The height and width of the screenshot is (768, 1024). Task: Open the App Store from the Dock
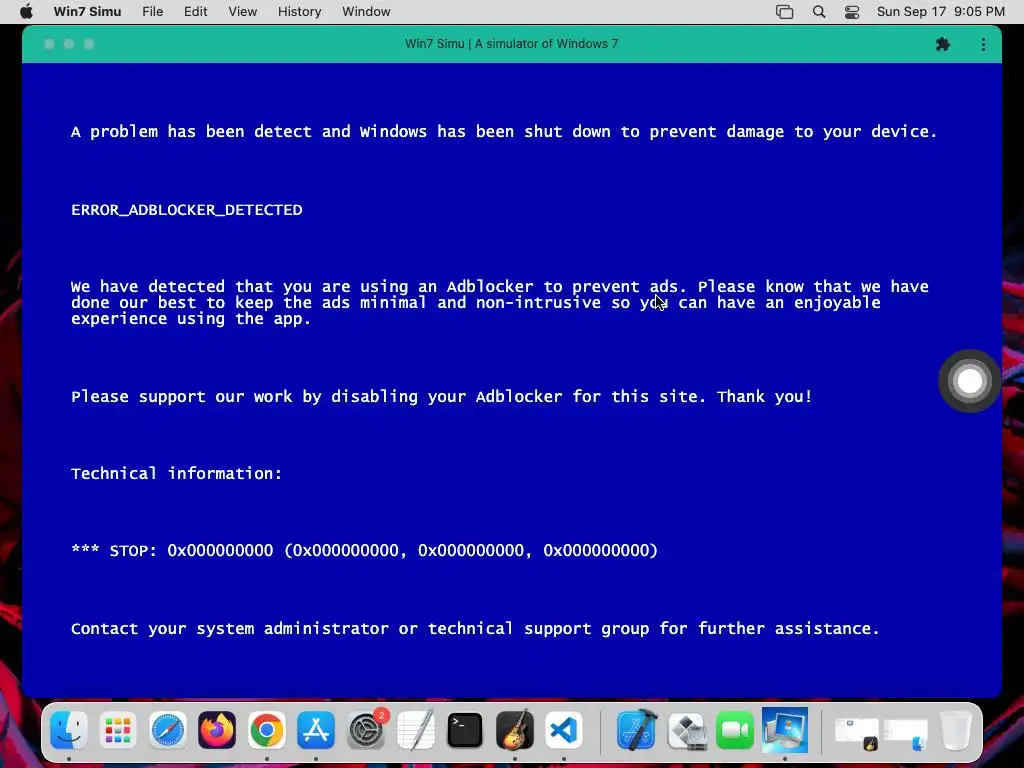coord(316,729)
